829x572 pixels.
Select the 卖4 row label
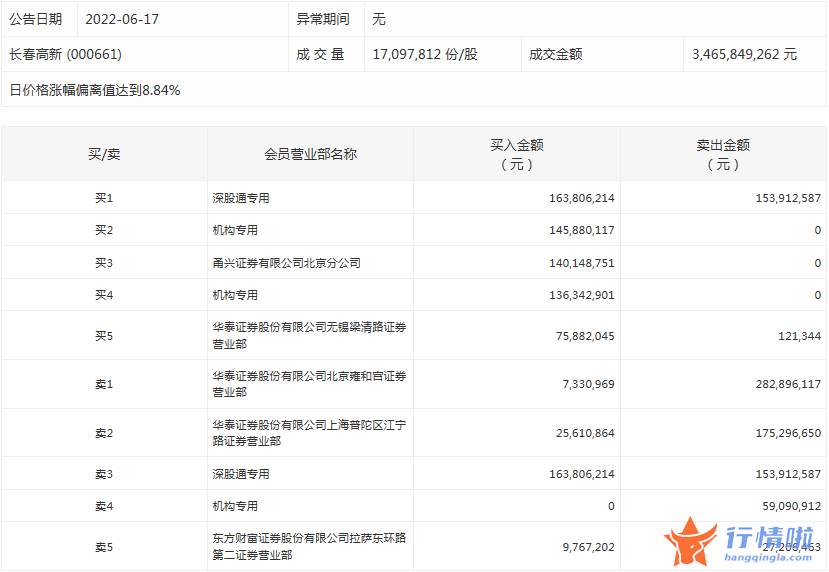point(104,506)
